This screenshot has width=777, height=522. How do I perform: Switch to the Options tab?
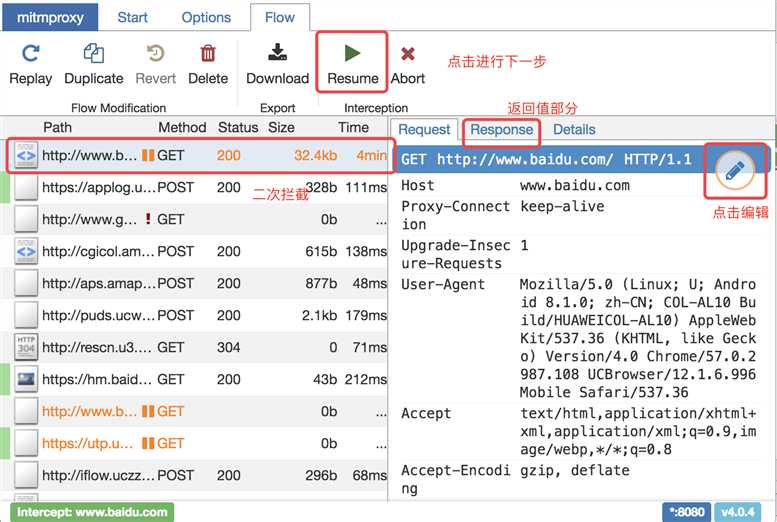tap(206, 17)
